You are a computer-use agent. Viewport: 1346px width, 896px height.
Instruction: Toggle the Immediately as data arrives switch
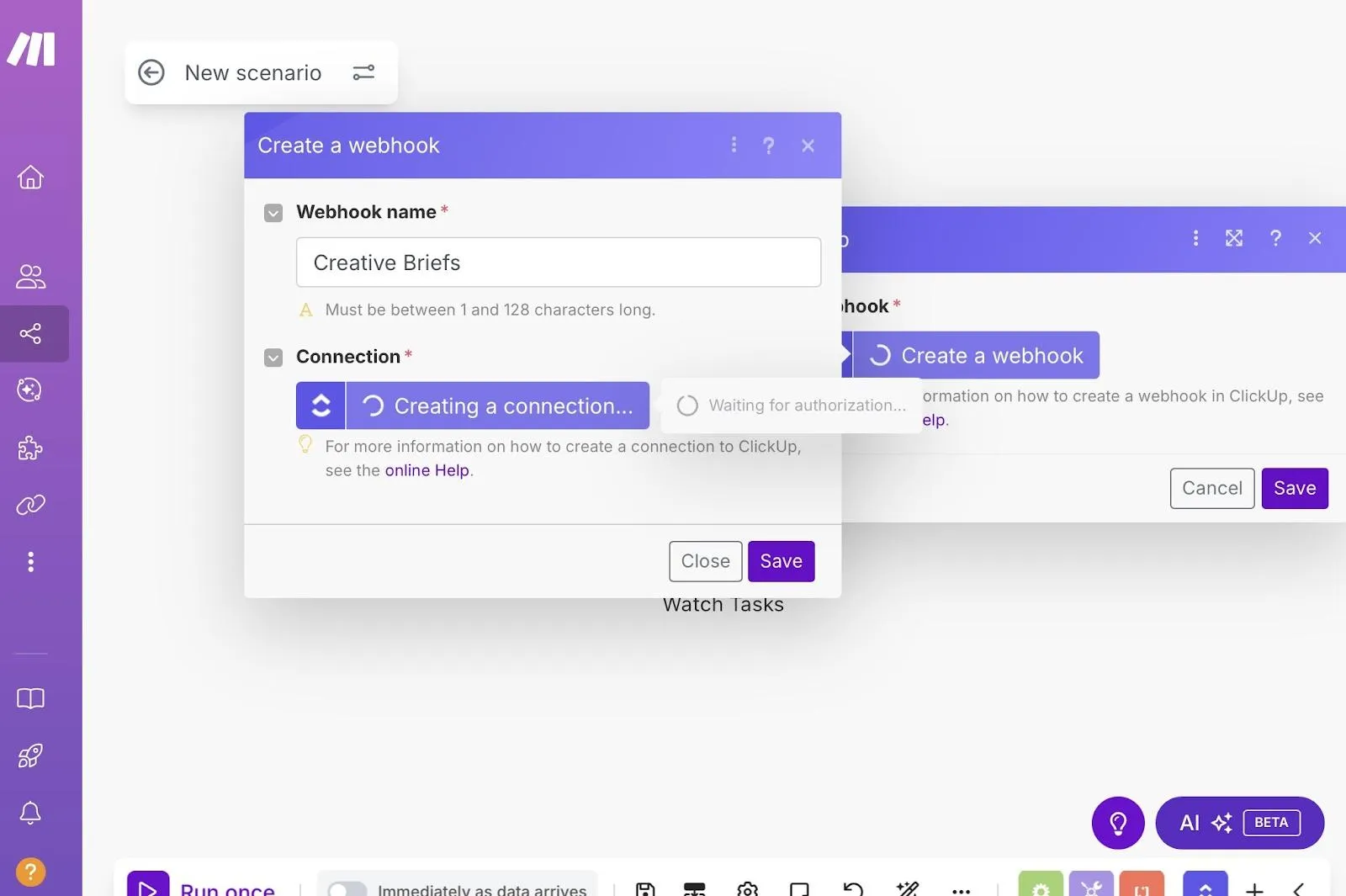click(347, 888)
